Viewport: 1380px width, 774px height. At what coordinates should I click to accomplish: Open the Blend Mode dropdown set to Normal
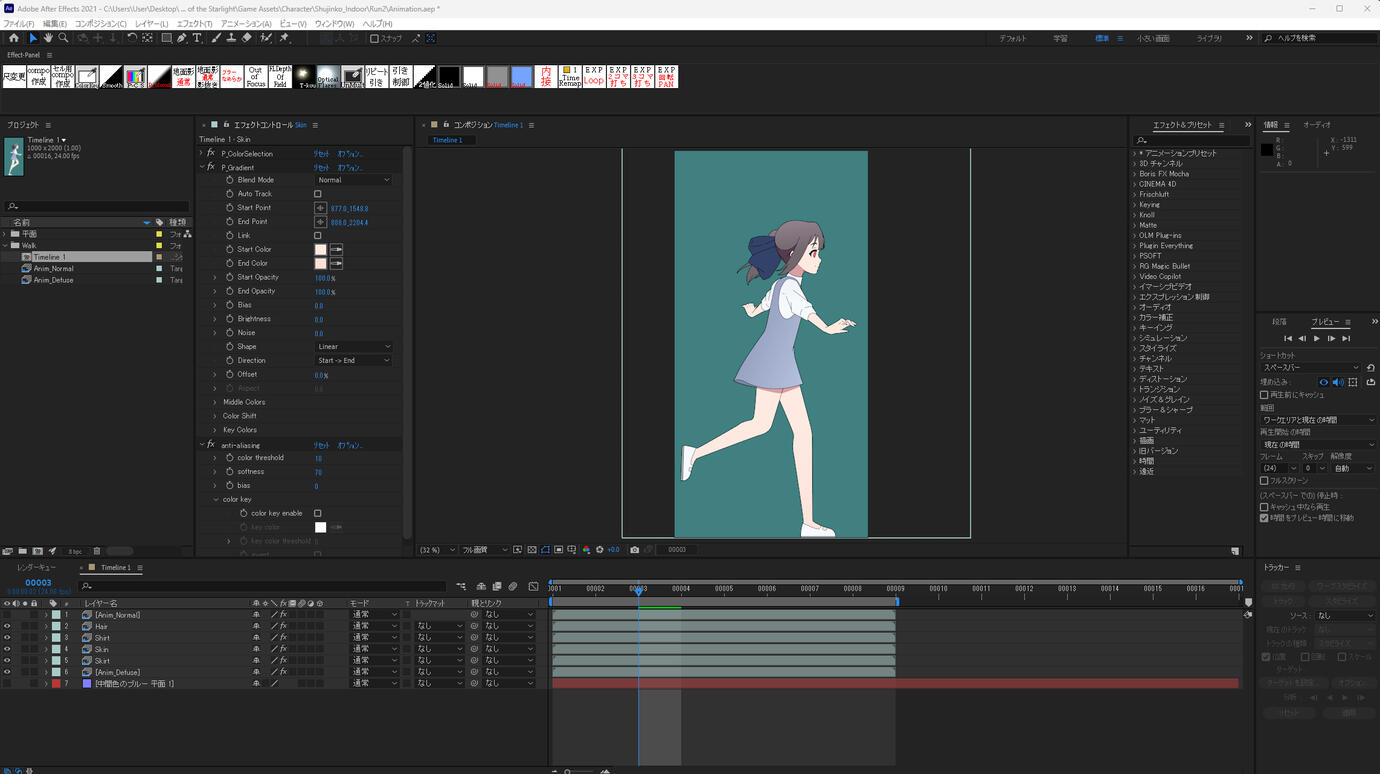354,180
